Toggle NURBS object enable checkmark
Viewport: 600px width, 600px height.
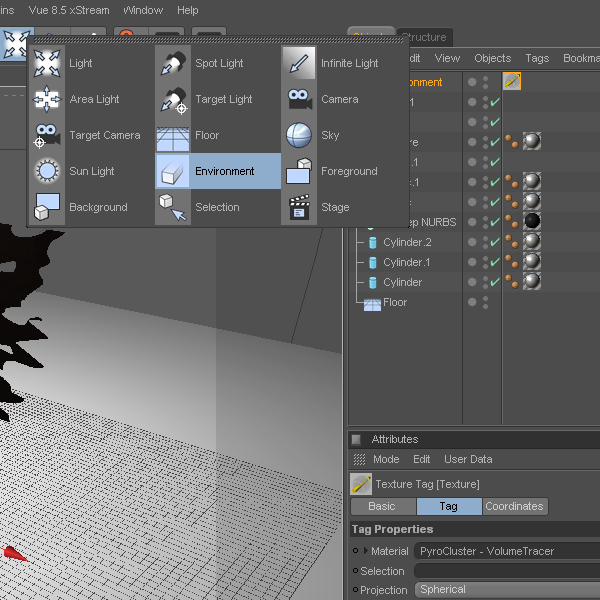(495, 221)
